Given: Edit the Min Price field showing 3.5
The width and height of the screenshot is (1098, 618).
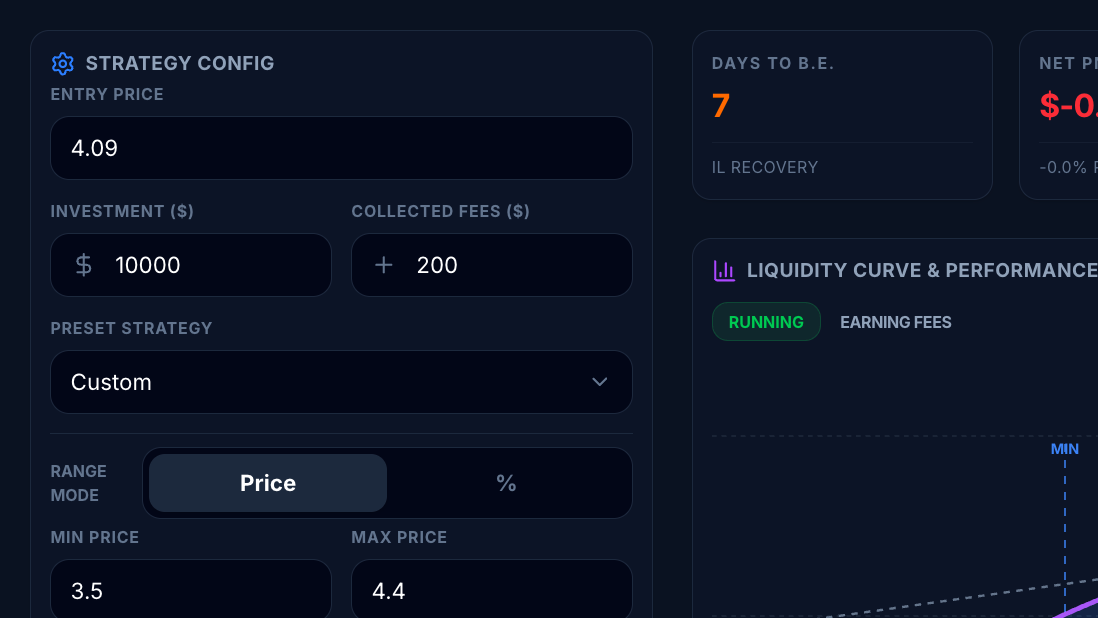Looking at the screenshot, I should click(190, 590).
